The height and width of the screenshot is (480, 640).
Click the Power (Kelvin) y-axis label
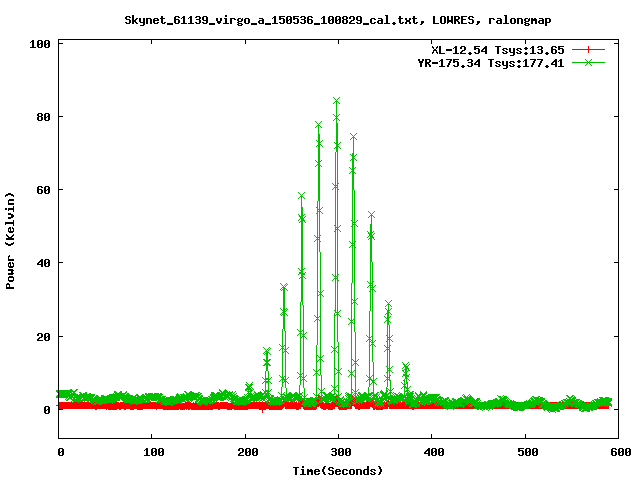tap(11, 240)
